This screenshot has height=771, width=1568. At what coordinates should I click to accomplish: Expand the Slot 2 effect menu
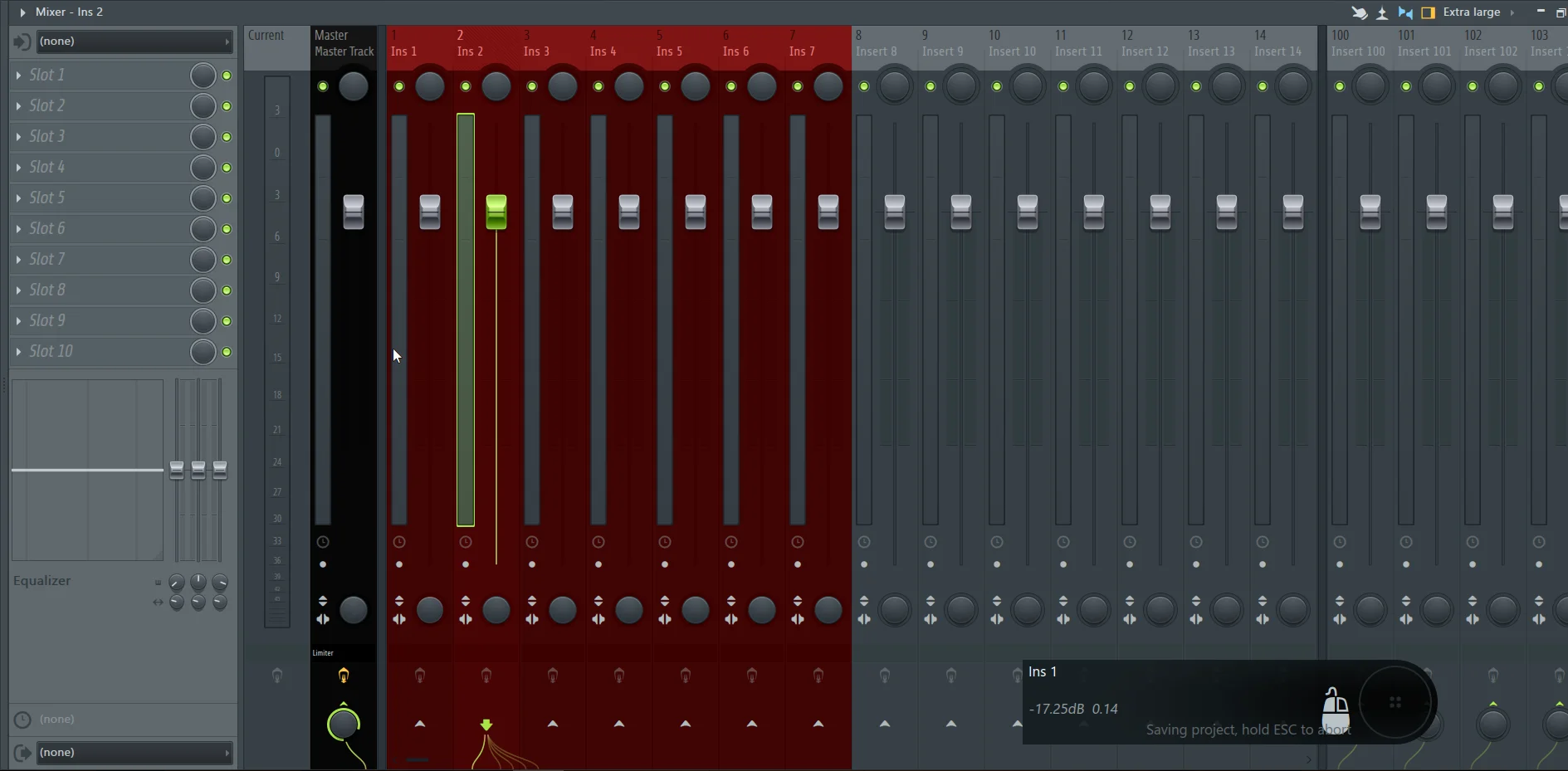click(18, 106)
